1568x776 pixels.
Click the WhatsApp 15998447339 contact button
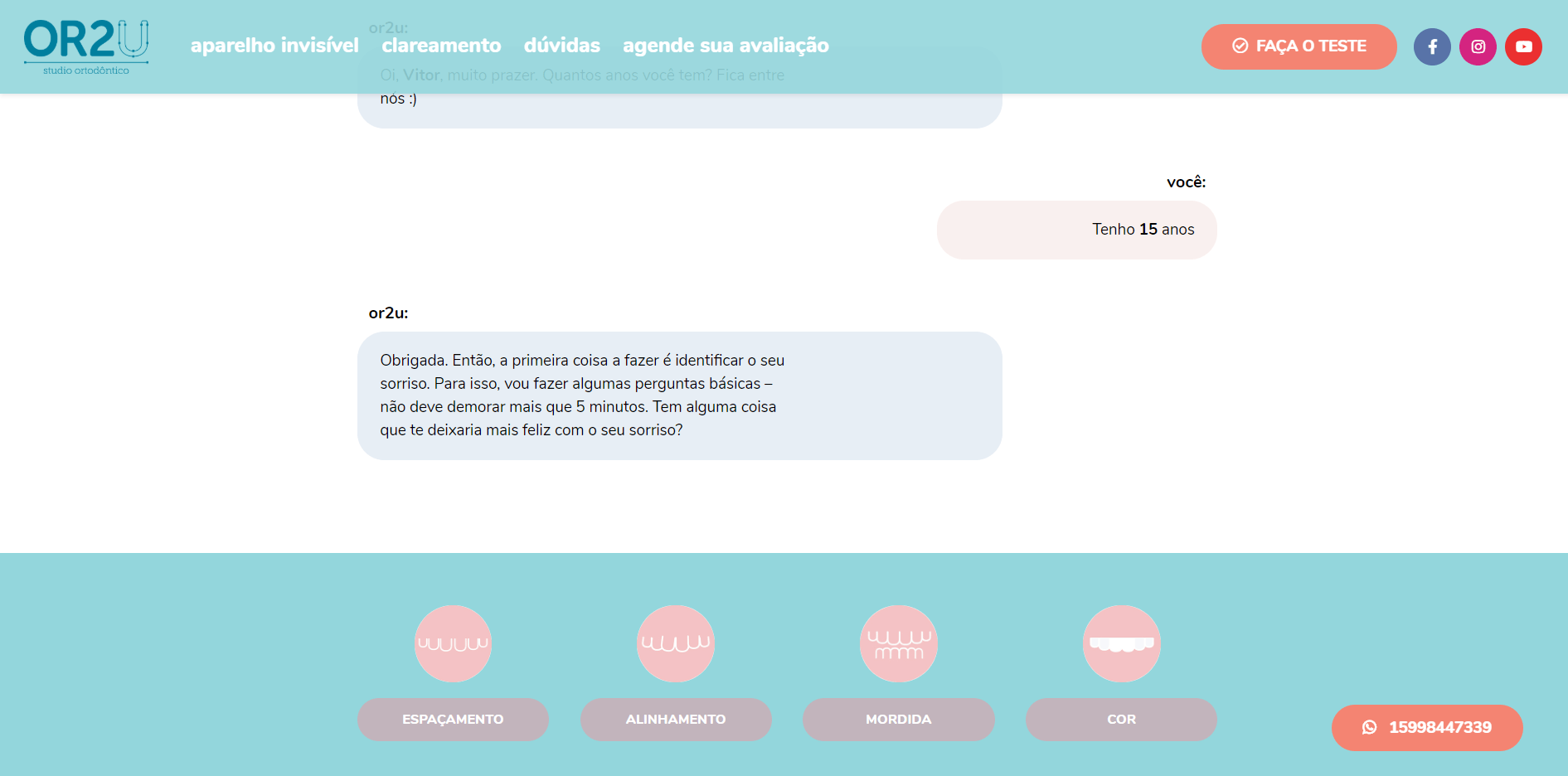[x=1427, y=727]
